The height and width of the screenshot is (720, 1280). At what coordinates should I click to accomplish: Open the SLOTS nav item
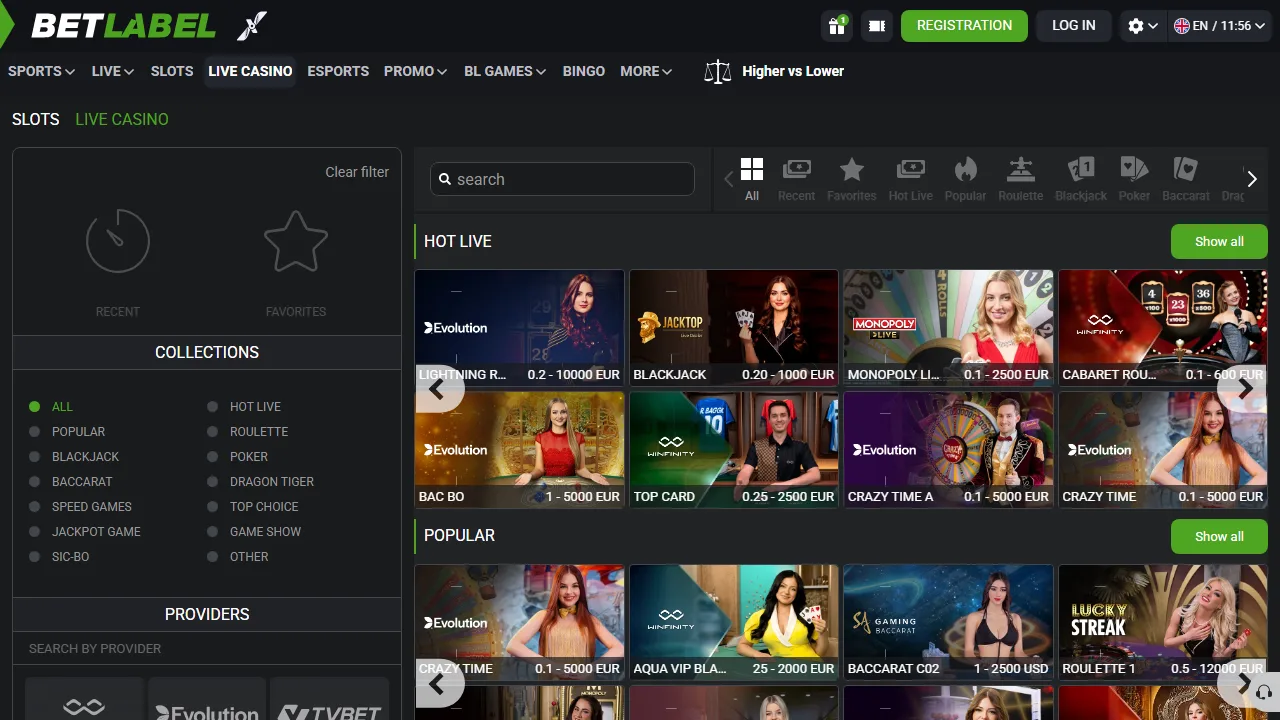pyautogui.click(x=172, y=71)
